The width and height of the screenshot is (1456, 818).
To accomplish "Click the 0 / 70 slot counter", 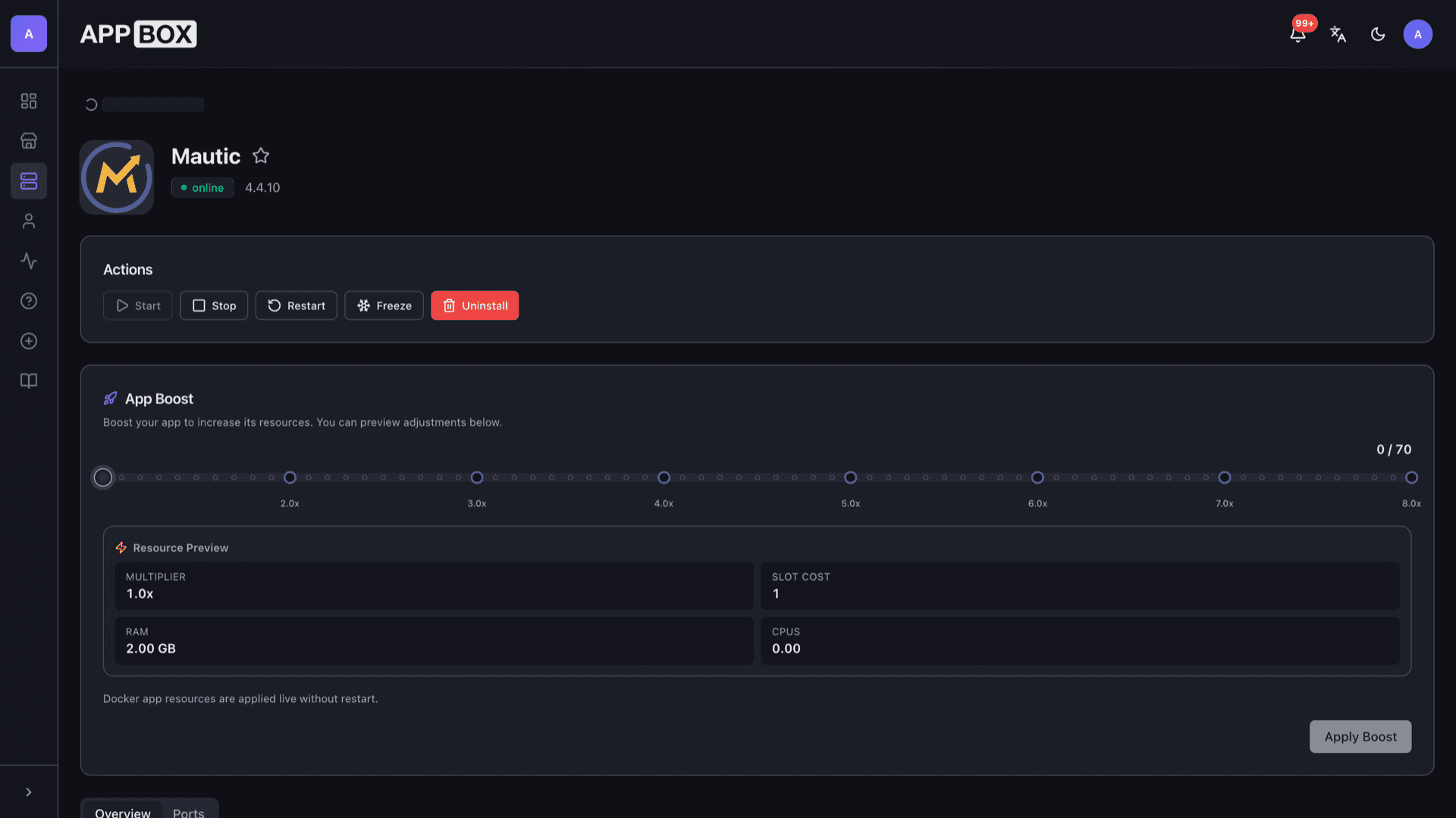I will [1394, 450].
